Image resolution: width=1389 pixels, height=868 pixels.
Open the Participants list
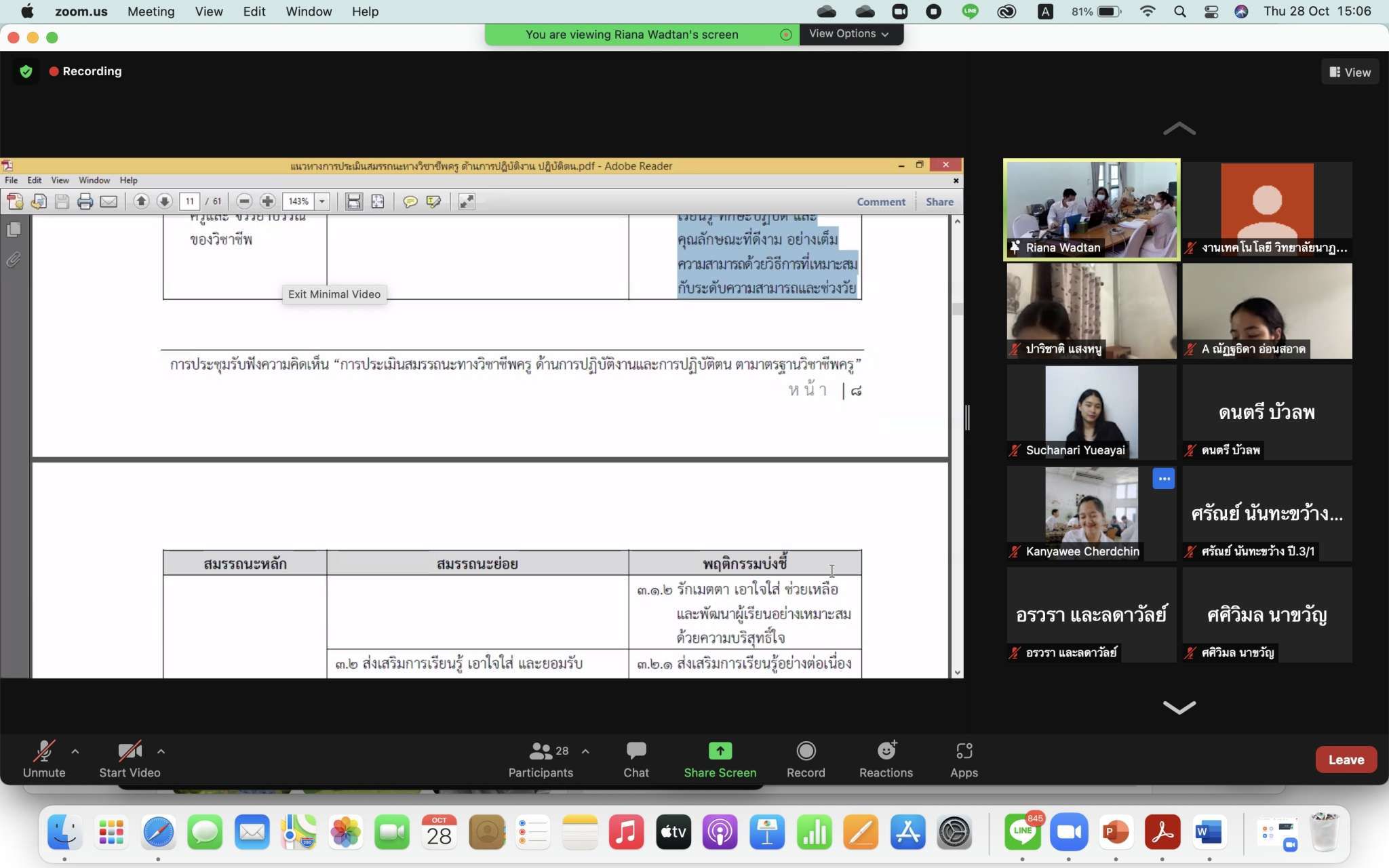541,759
